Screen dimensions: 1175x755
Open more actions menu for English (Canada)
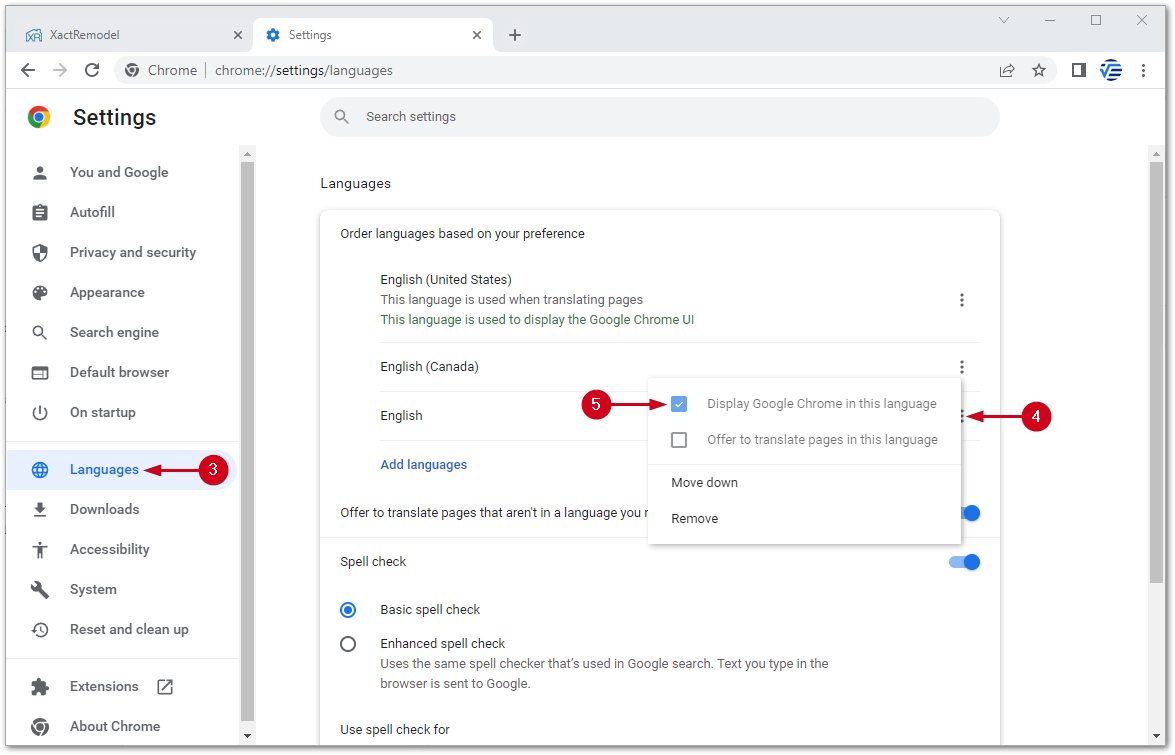[x=962, y=367]
